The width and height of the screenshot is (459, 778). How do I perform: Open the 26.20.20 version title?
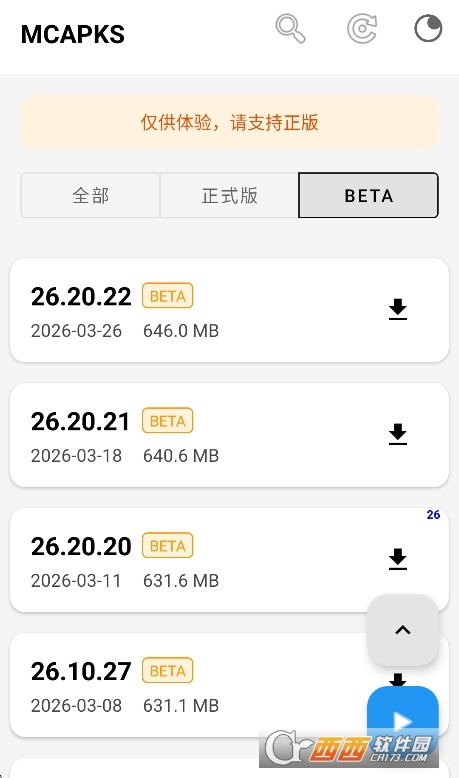pos(81,546)
